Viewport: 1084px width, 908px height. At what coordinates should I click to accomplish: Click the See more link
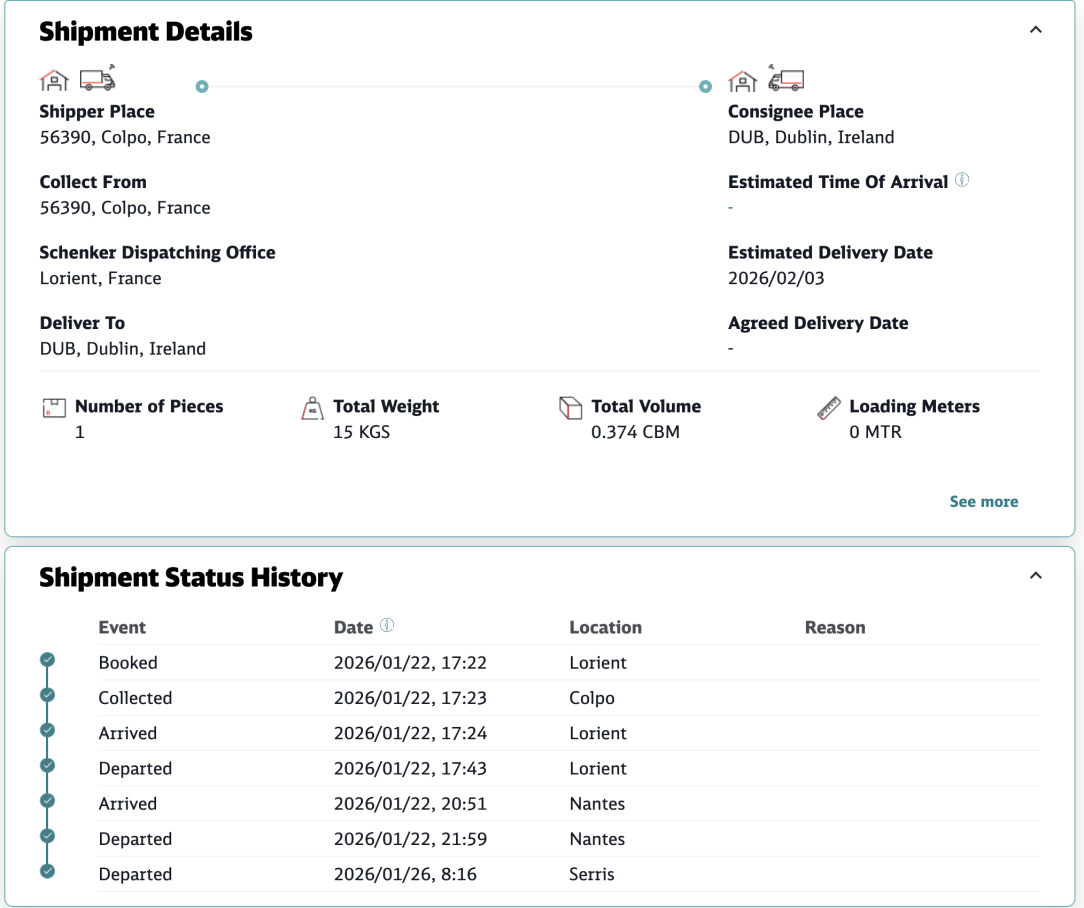(x=983, y=502)
